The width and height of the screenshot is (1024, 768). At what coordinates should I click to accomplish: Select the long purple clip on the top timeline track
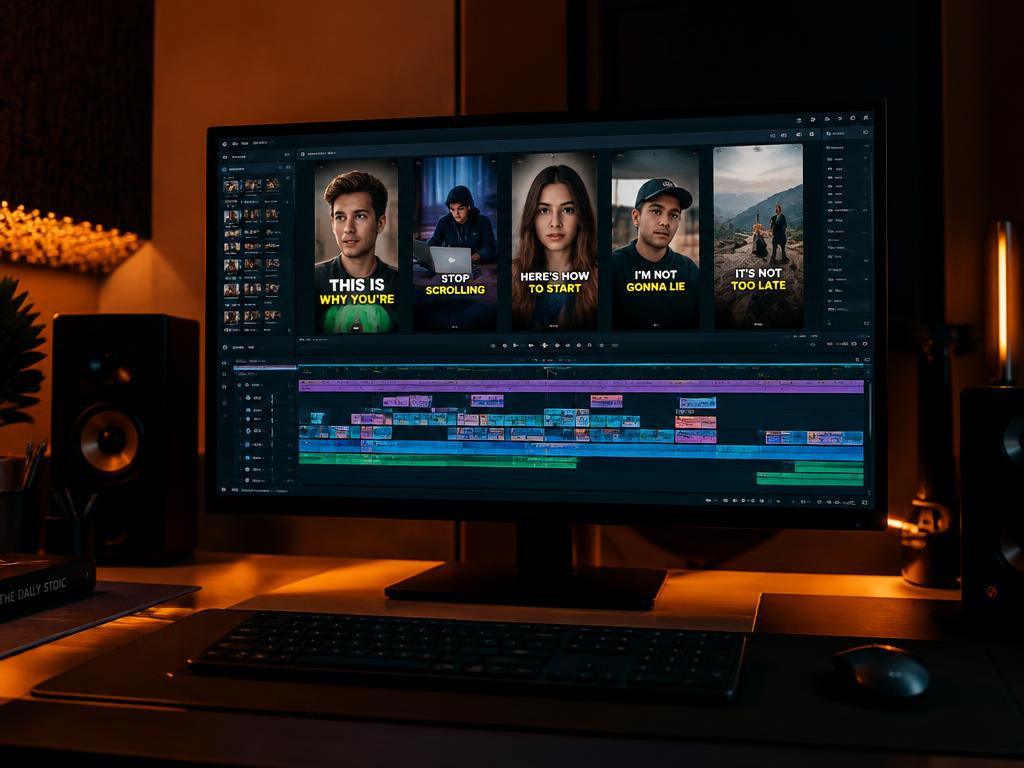(581, 387)
